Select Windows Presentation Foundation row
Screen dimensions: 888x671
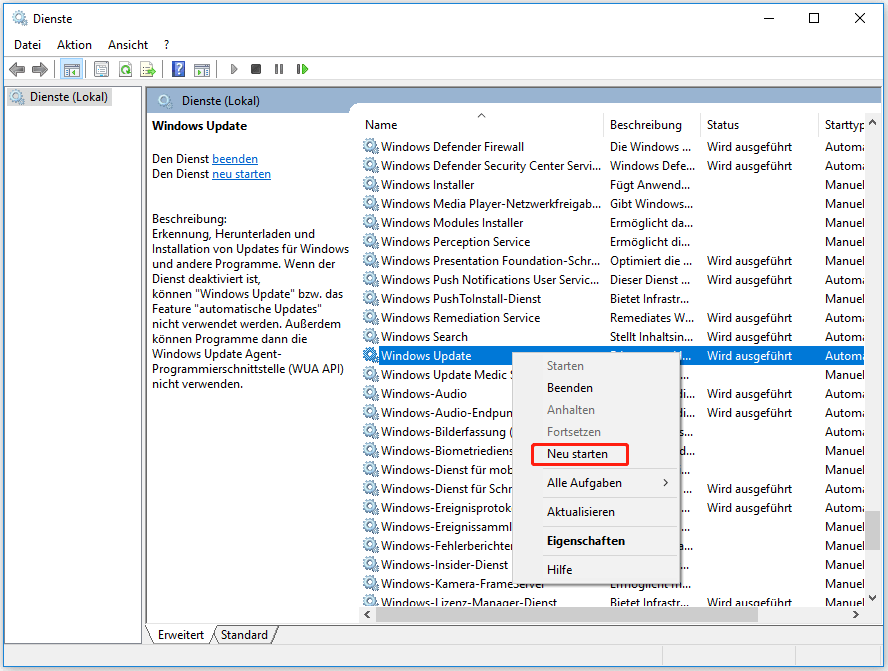pos(613,260)
